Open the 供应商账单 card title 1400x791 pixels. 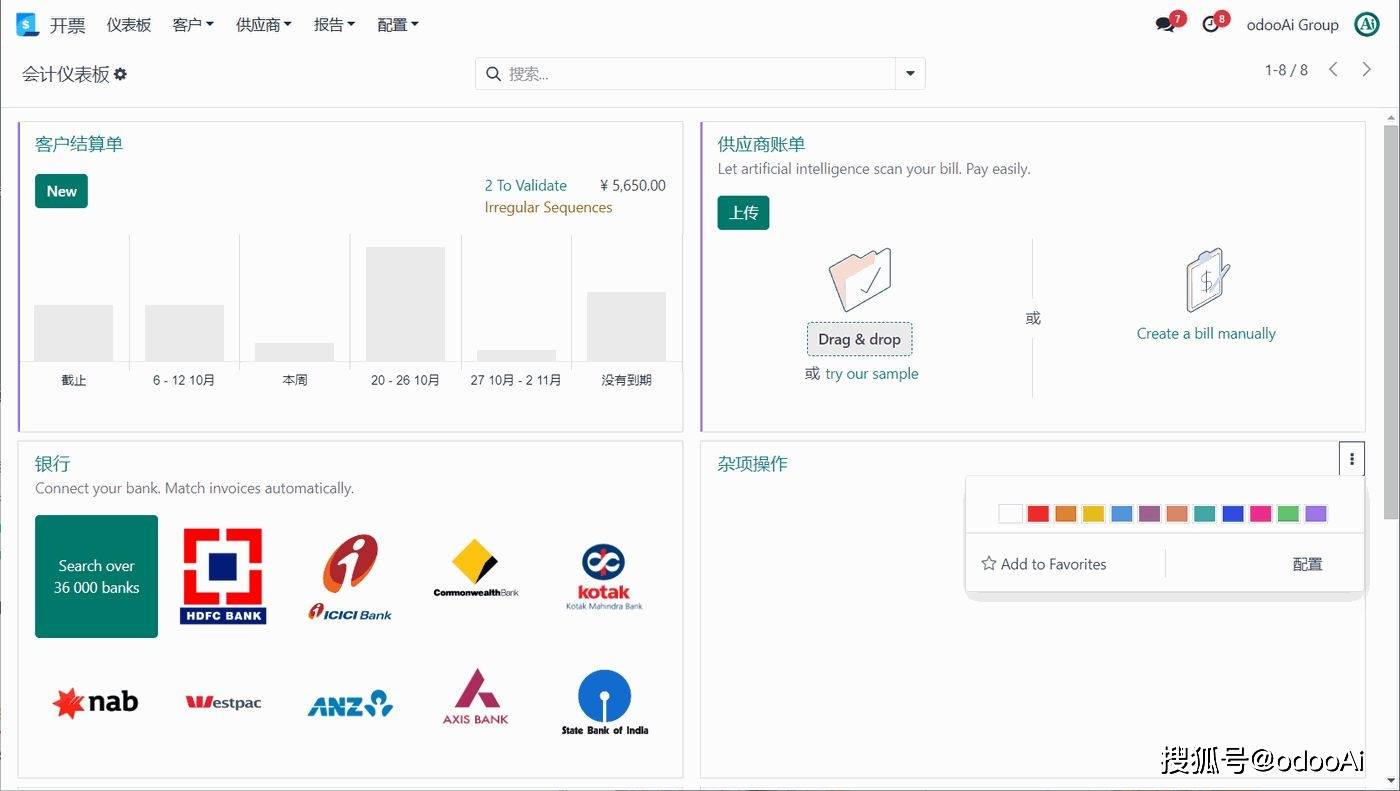pos(761,144)
